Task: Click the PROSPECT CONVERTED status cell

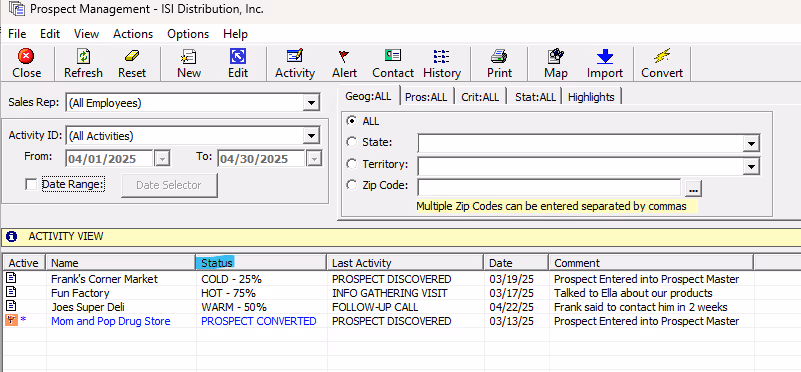Action: (258, 321)
